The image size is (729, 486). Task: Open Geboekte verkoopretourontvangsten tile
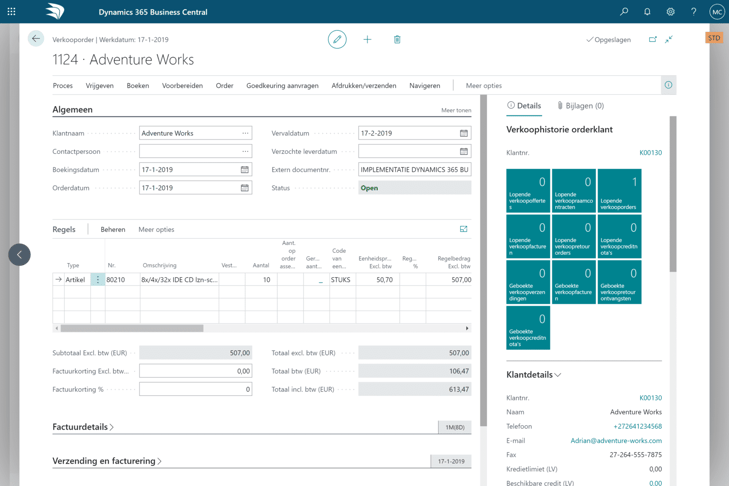[619, 282]
